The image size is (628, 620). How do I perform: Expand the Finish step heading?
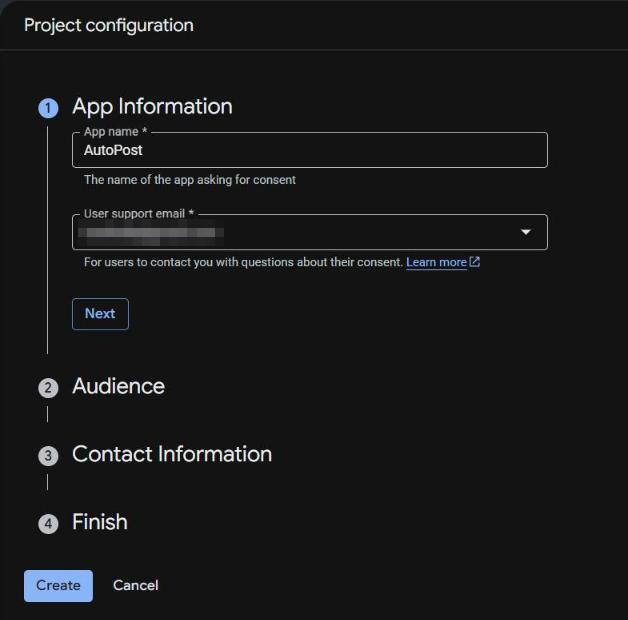click(x=100, y=522)
